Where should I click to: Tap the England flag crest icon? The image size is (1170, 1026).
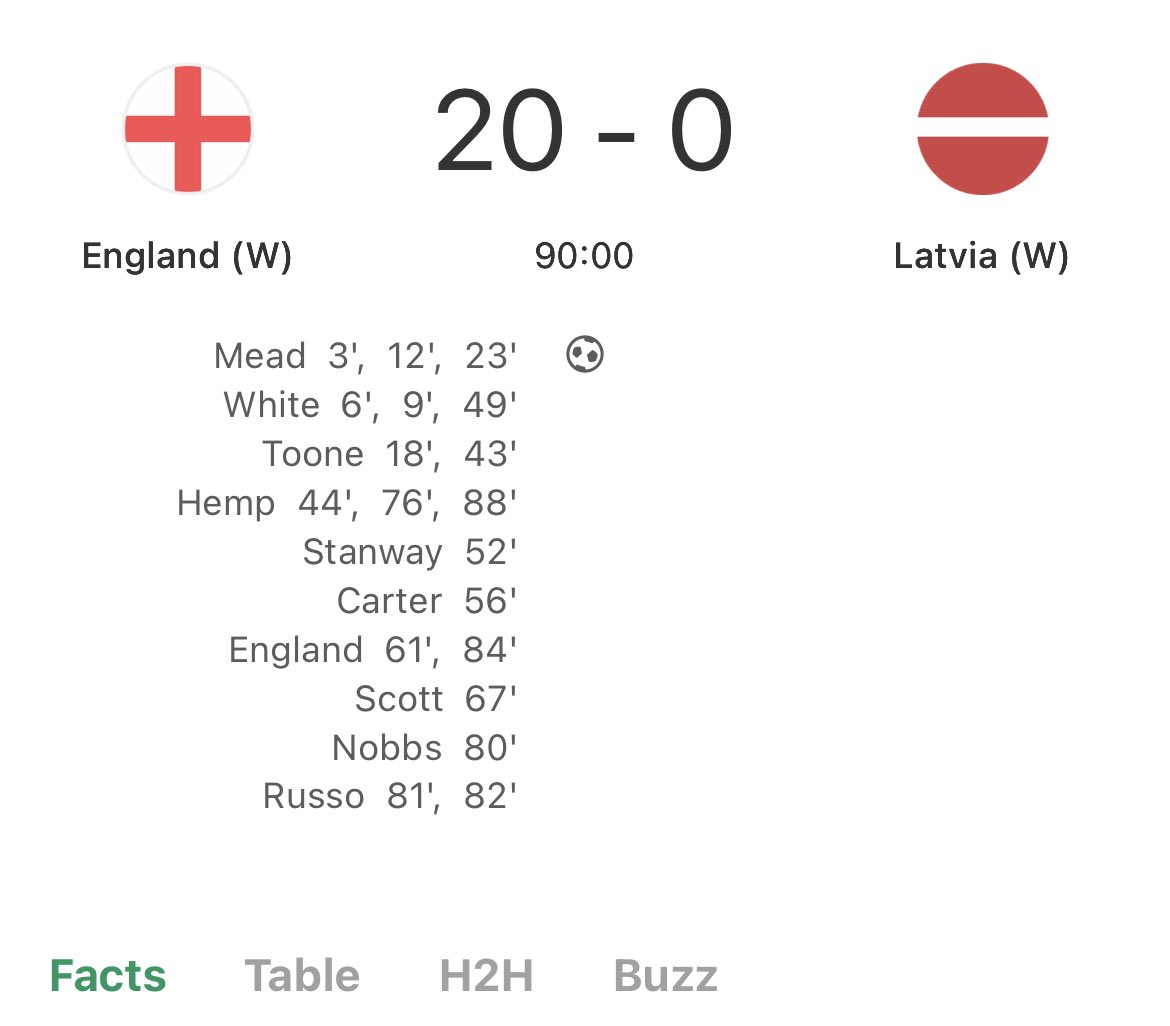pyautogui.click(x=188, y=129)
